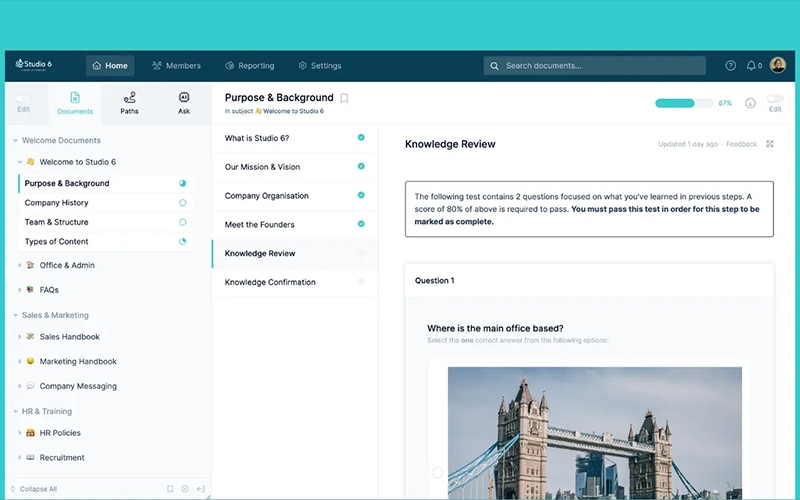
Task: Expand the Office & Admin subject
Action: pos(20,266)
